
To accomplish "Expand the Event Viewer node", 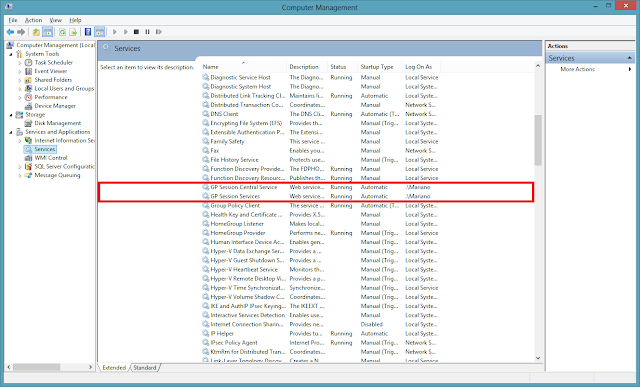I will [x=20, y=71].
